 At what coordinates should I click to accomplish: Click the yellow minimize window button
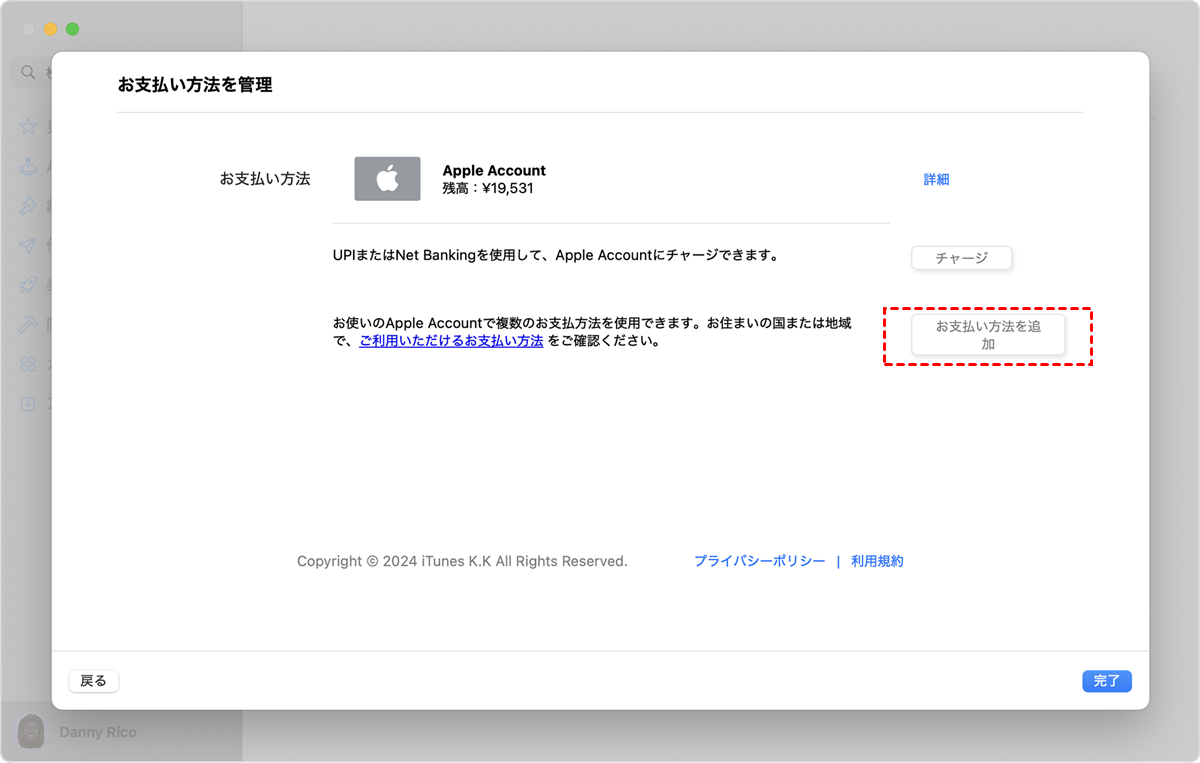coord(50,30)
